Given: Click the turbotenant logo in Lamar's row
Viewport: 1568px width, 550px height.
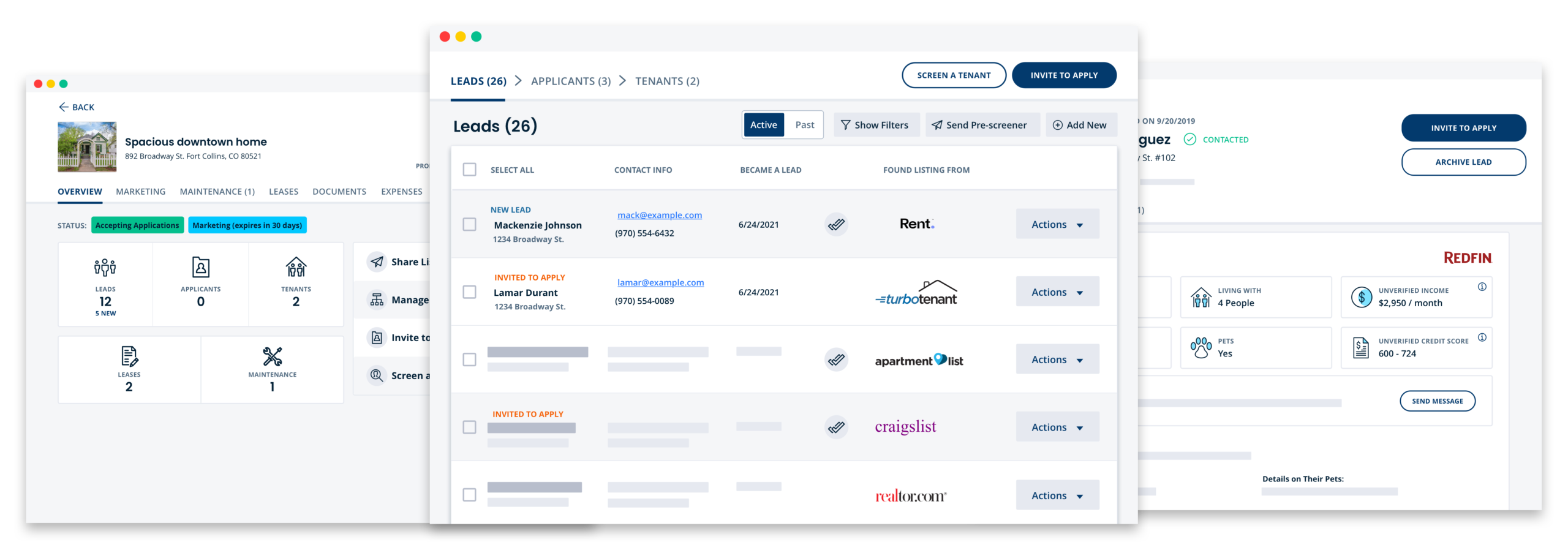Looking at the screenshot, I should [916, 293].
